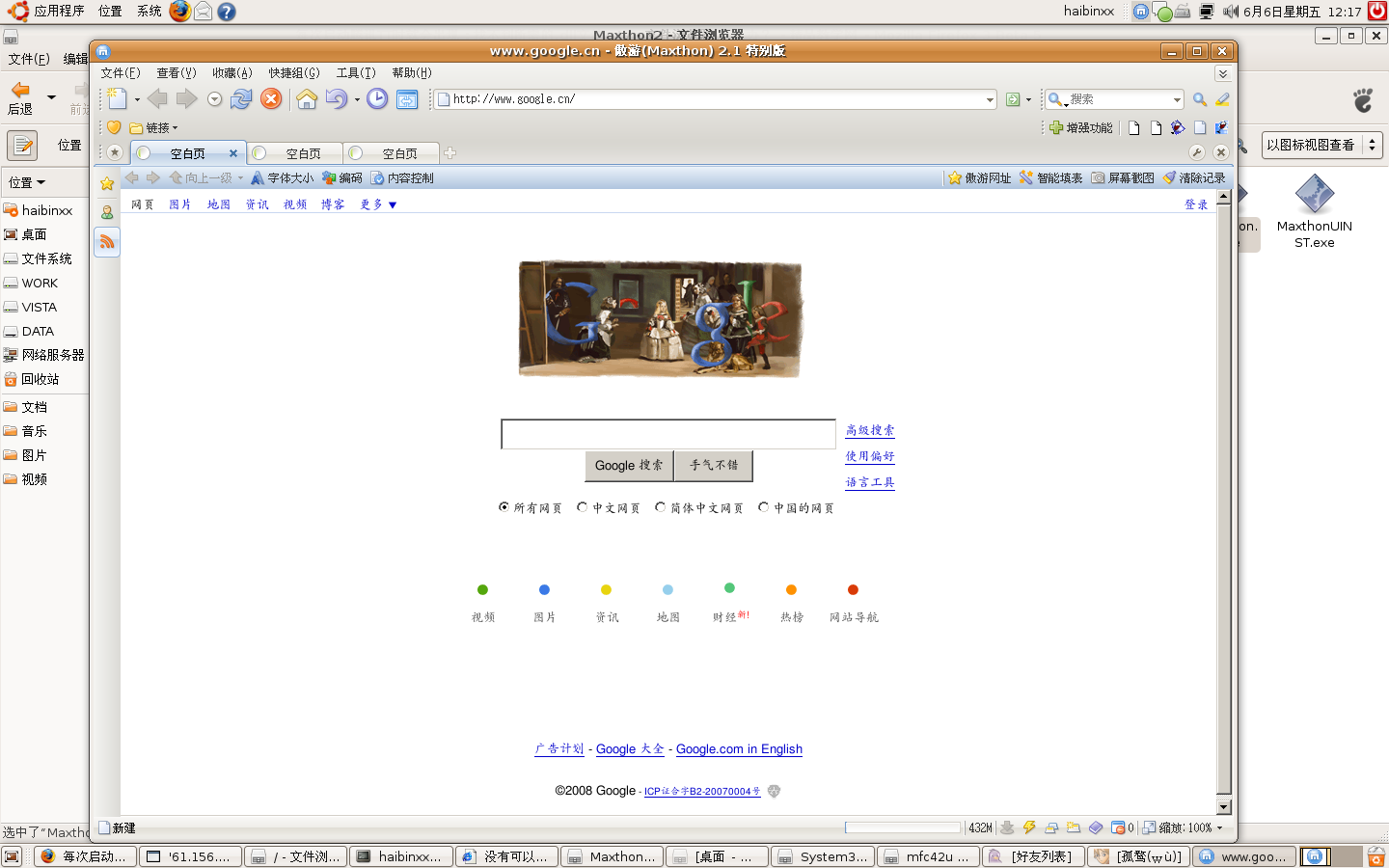Click the red Stop loading icon
1389x868 pixels.
[271, 99]
